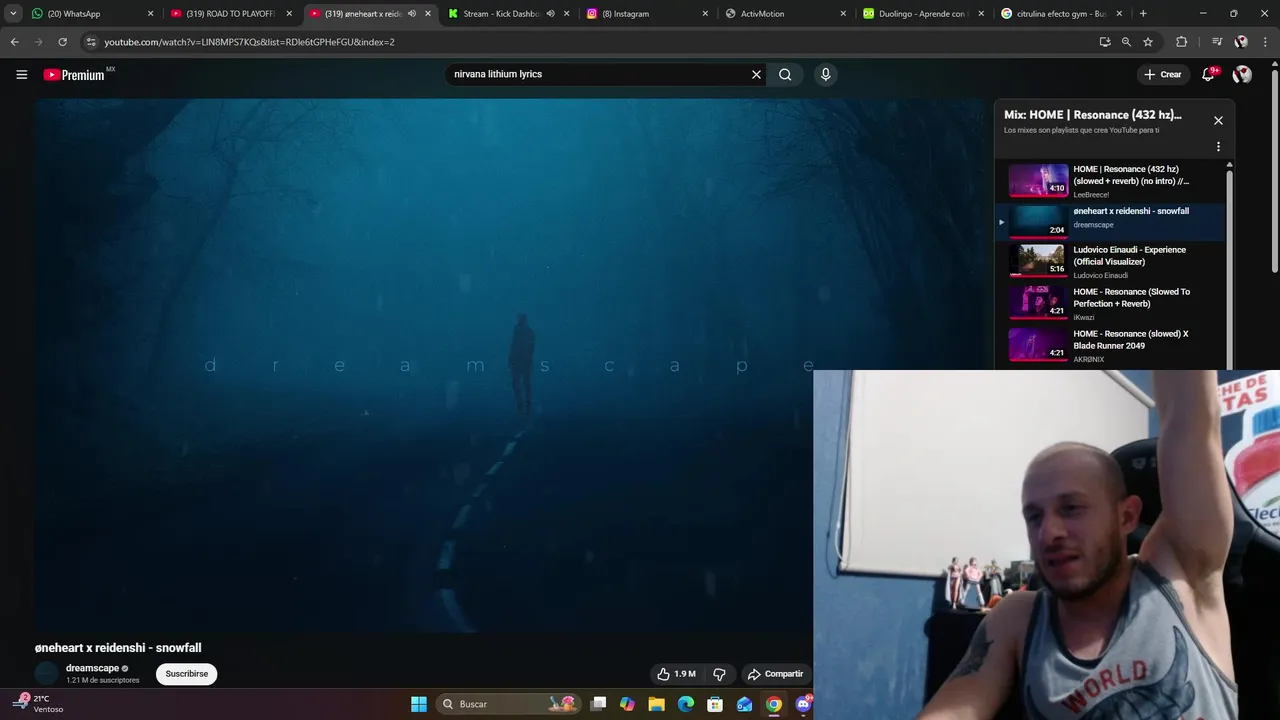Open a new browser tab
The height and width of the screenshot is (720, 1280).
pyautogui.click(x=1143, y=14)
